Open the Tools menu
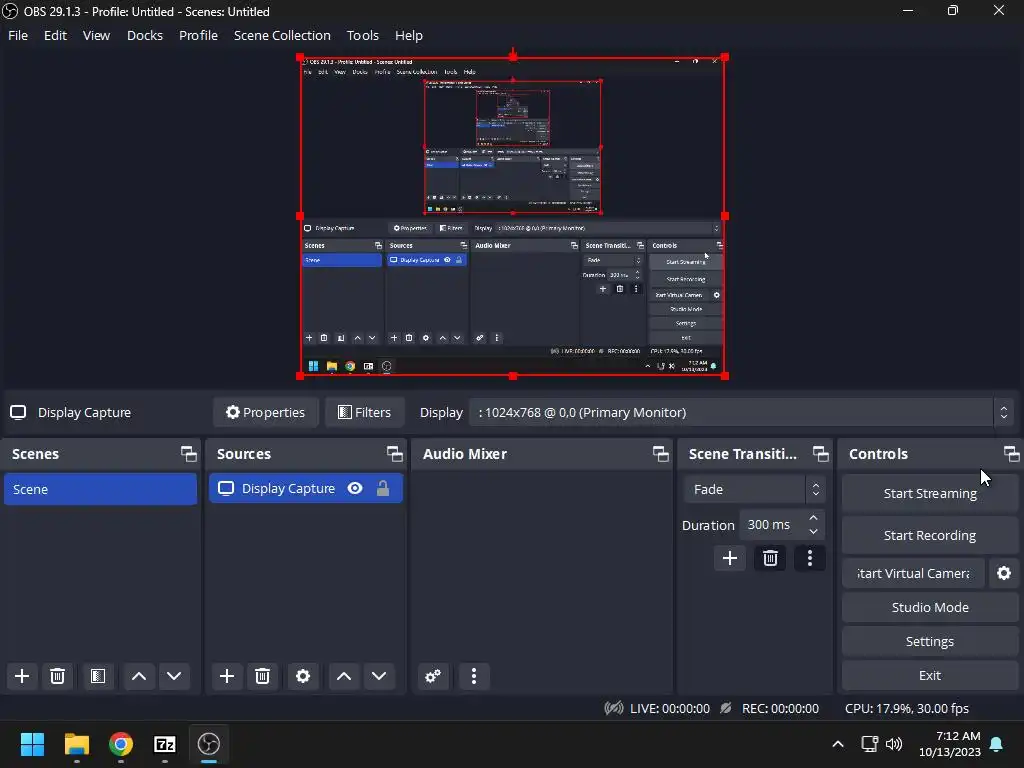The width and height of the screenshot is (1024, 768). coord(362,35)
